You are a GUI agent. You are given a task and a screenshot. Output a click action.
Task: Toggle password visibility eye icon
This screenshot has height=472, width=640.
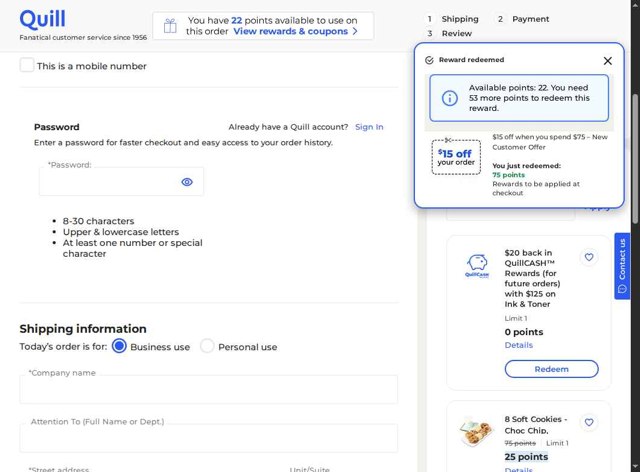click(187, 182)
